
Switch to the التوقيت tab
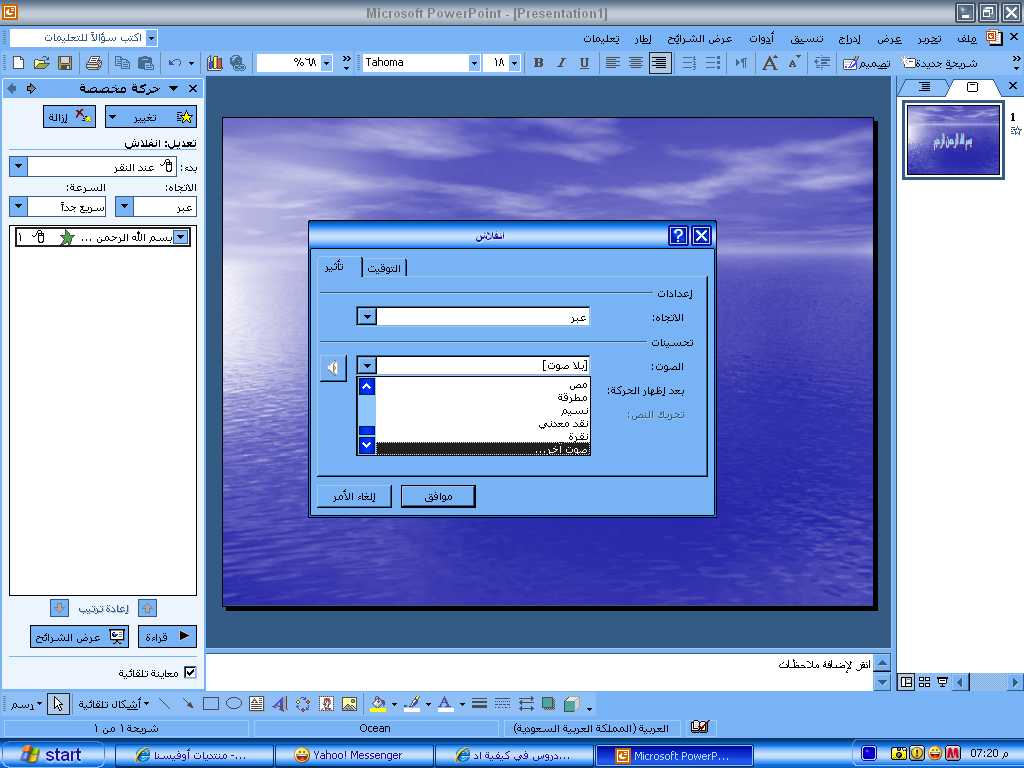384,268
